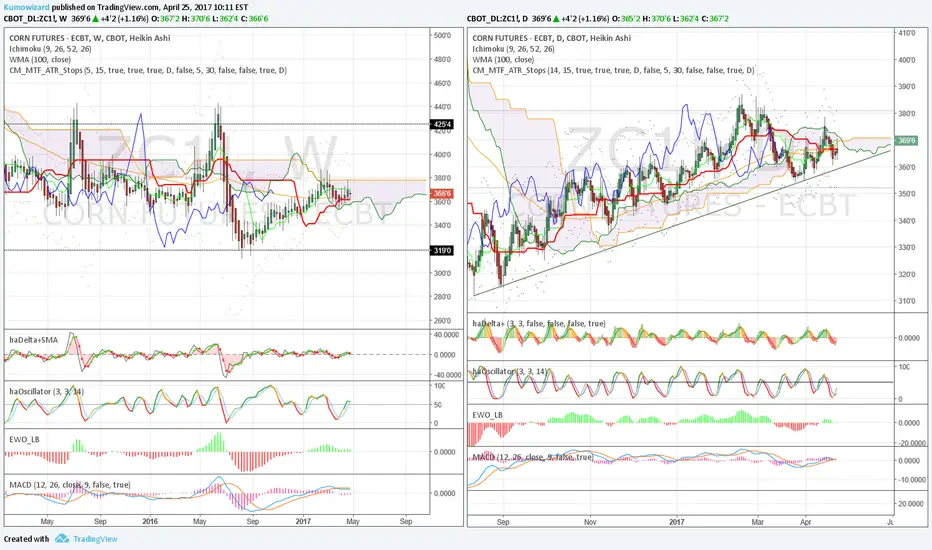The width and height of the screenshot is (932, 550).
Task: Click 2017 on the weekly chart time axis
Action: coord(303,521)
